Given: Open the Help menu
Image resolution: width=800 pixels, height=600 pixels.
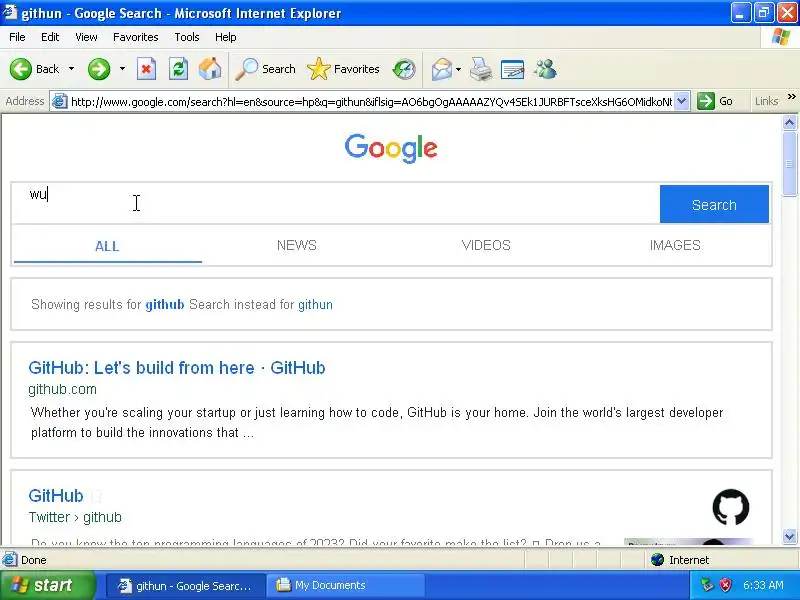Looking at the screenshot, I should pos(226,37).
